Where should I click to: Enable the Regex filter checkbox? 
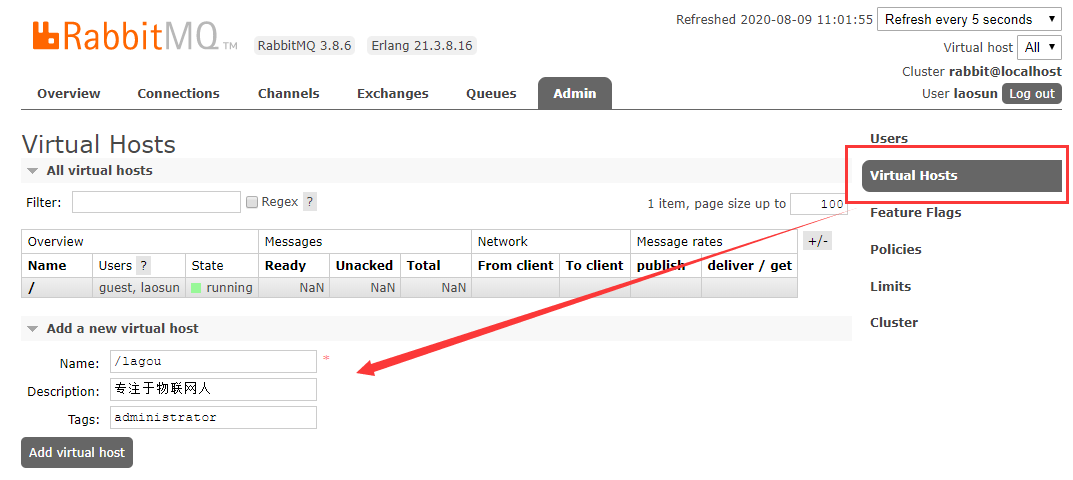click(x=252, y=202)
